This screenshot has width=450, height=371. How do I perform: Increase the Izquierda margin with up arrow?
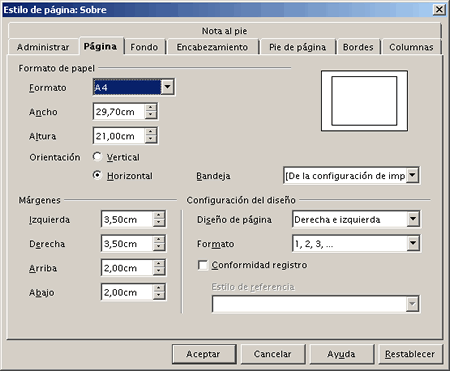click(159, 215)
